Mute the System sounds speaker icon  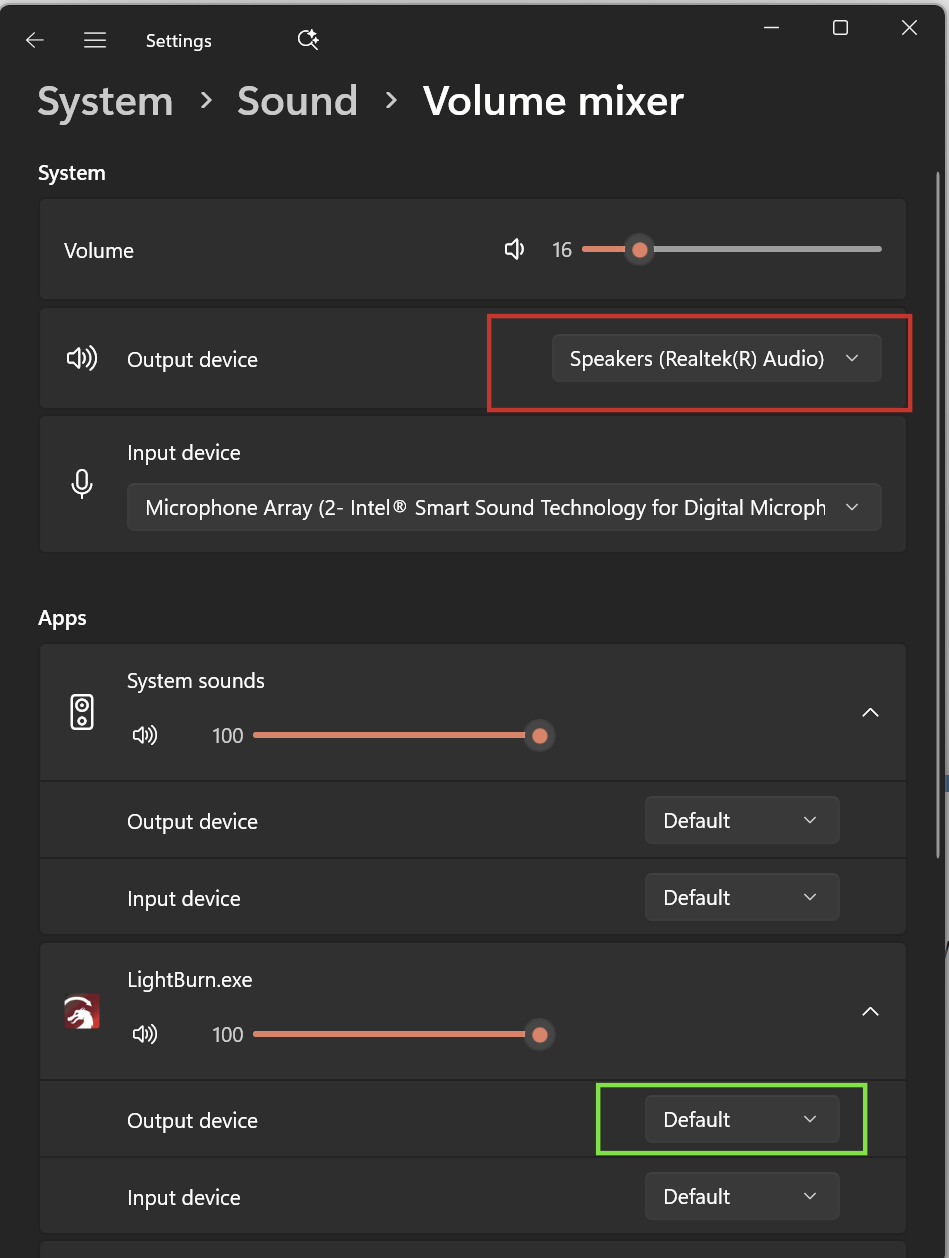[145, 736]
